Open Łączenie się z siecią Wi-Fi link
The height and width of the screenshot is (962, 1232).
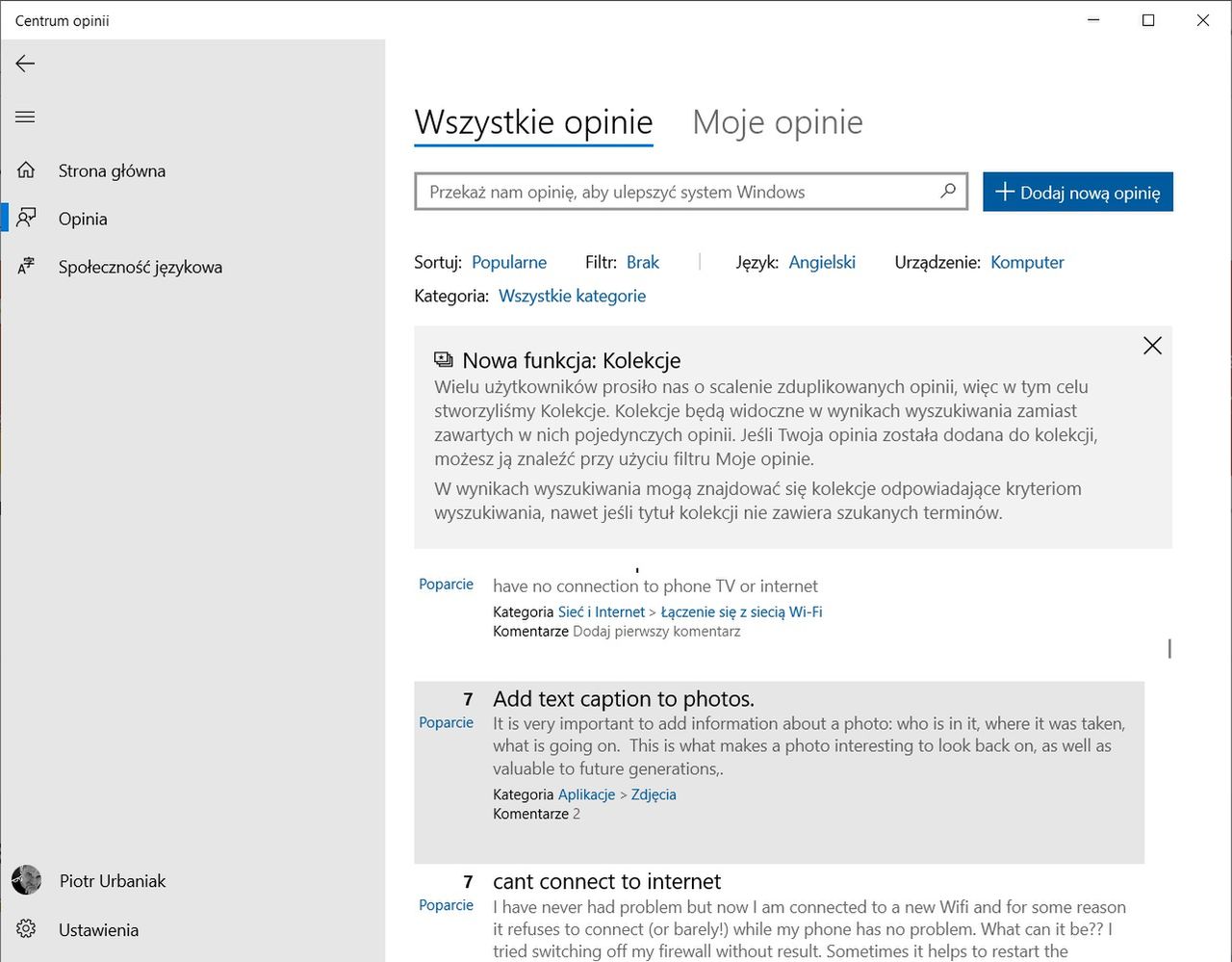pos(741,611)
